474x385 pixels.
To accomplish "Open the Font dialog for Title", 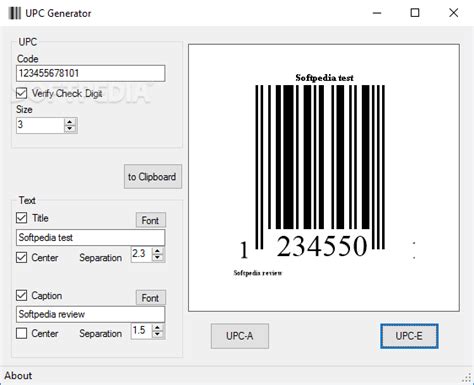I will [x=151, y=220].
